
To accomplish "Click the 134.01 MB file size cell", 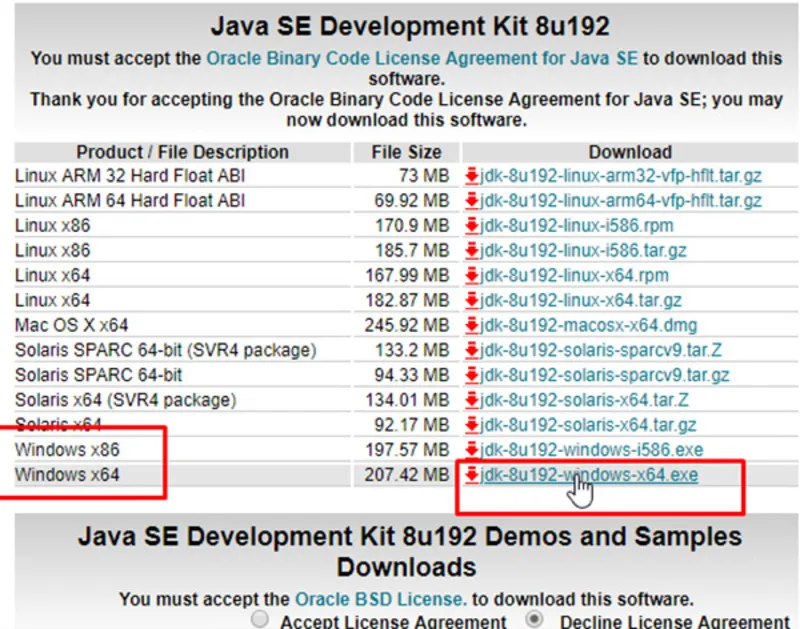I will coord(407,400).
